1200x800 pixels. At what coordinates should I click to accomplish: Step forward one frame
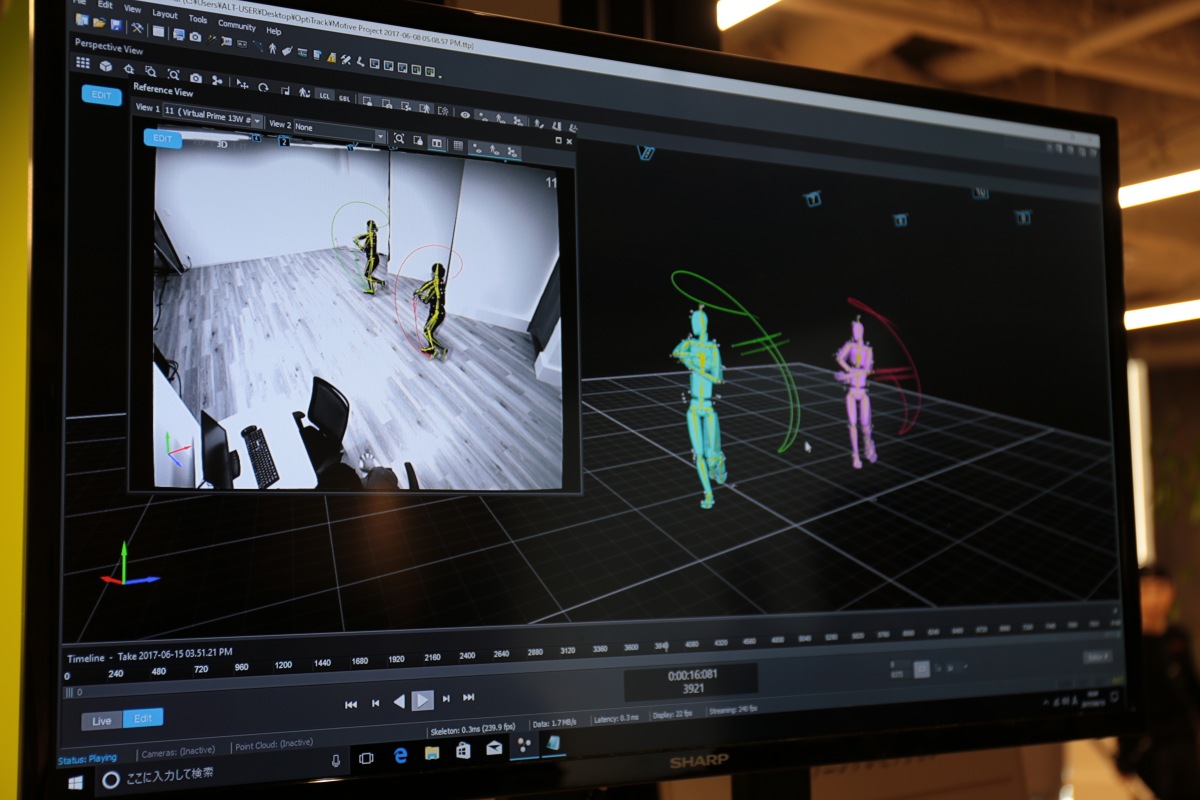(x=446, y=698)
